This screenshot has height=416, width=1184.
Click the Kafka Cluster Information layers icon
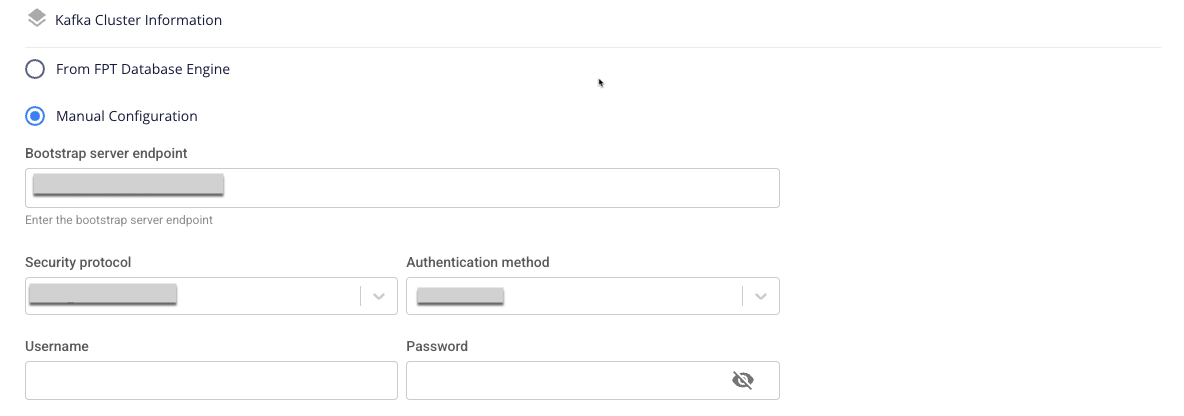[37, 19]
